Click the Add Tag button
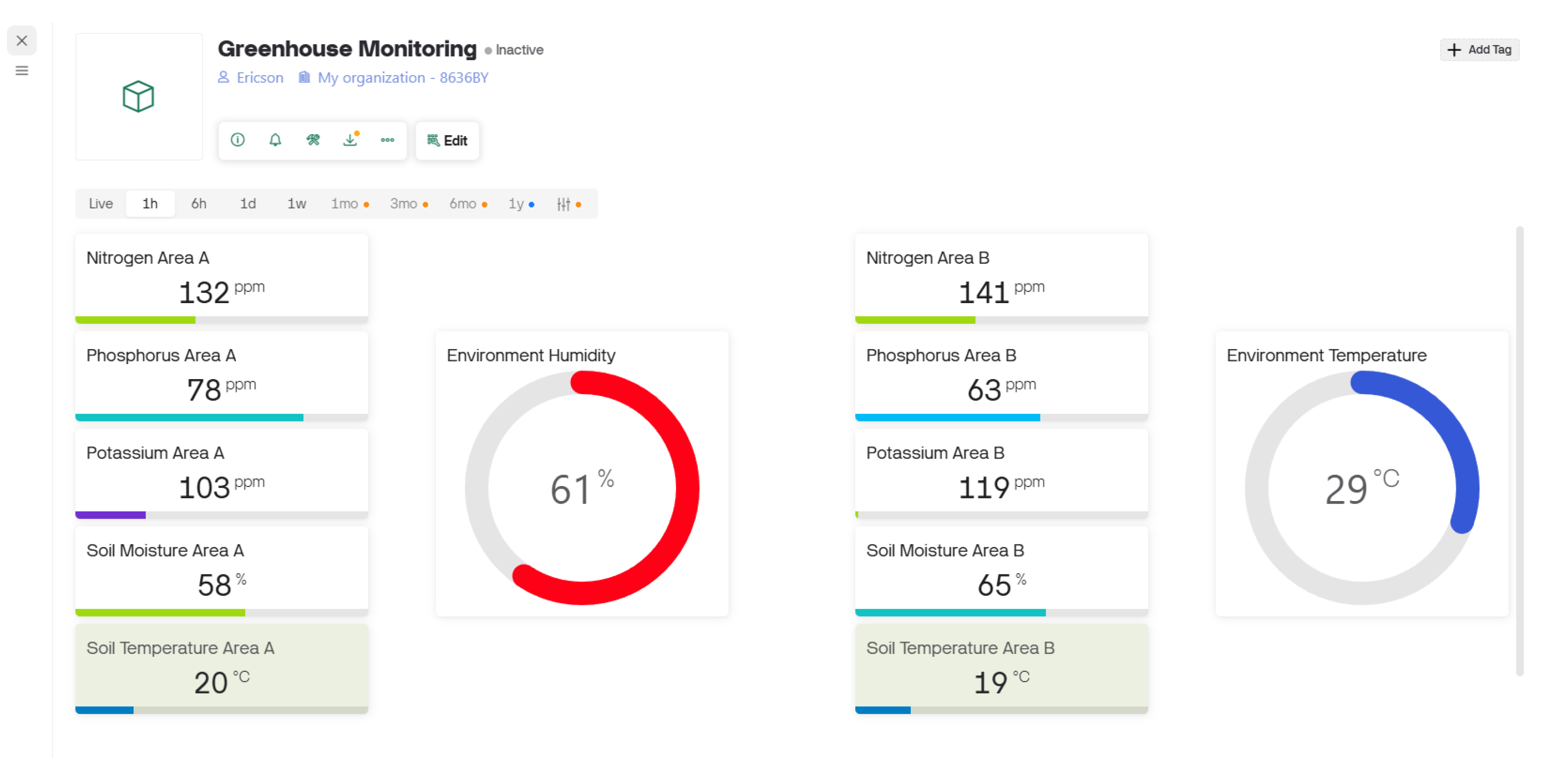 tap(1479, 50)
